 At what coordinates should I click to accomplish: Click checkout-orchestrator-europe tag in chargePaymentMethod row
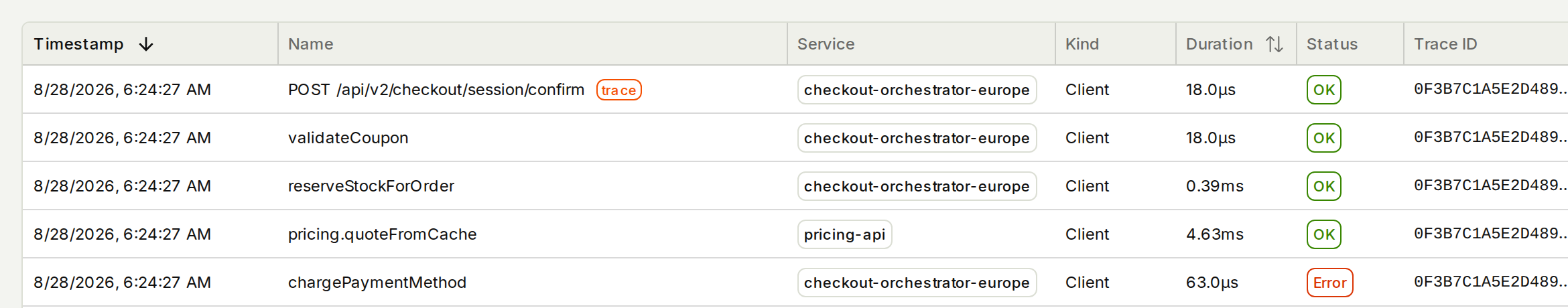(x=917, y=283)
